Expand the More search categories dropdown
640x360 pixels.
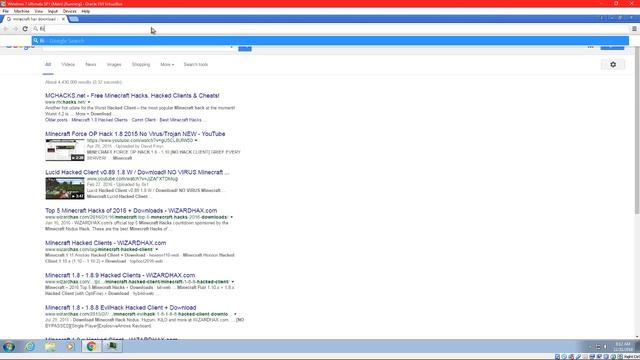pyautogui.click(x=167, y=64)
